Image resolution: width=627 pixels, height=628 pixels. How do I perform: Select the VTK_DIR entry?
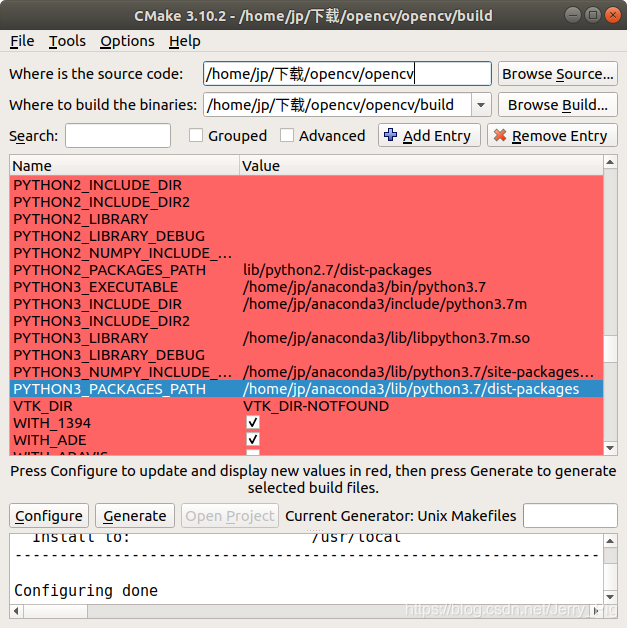click(43, 407)
